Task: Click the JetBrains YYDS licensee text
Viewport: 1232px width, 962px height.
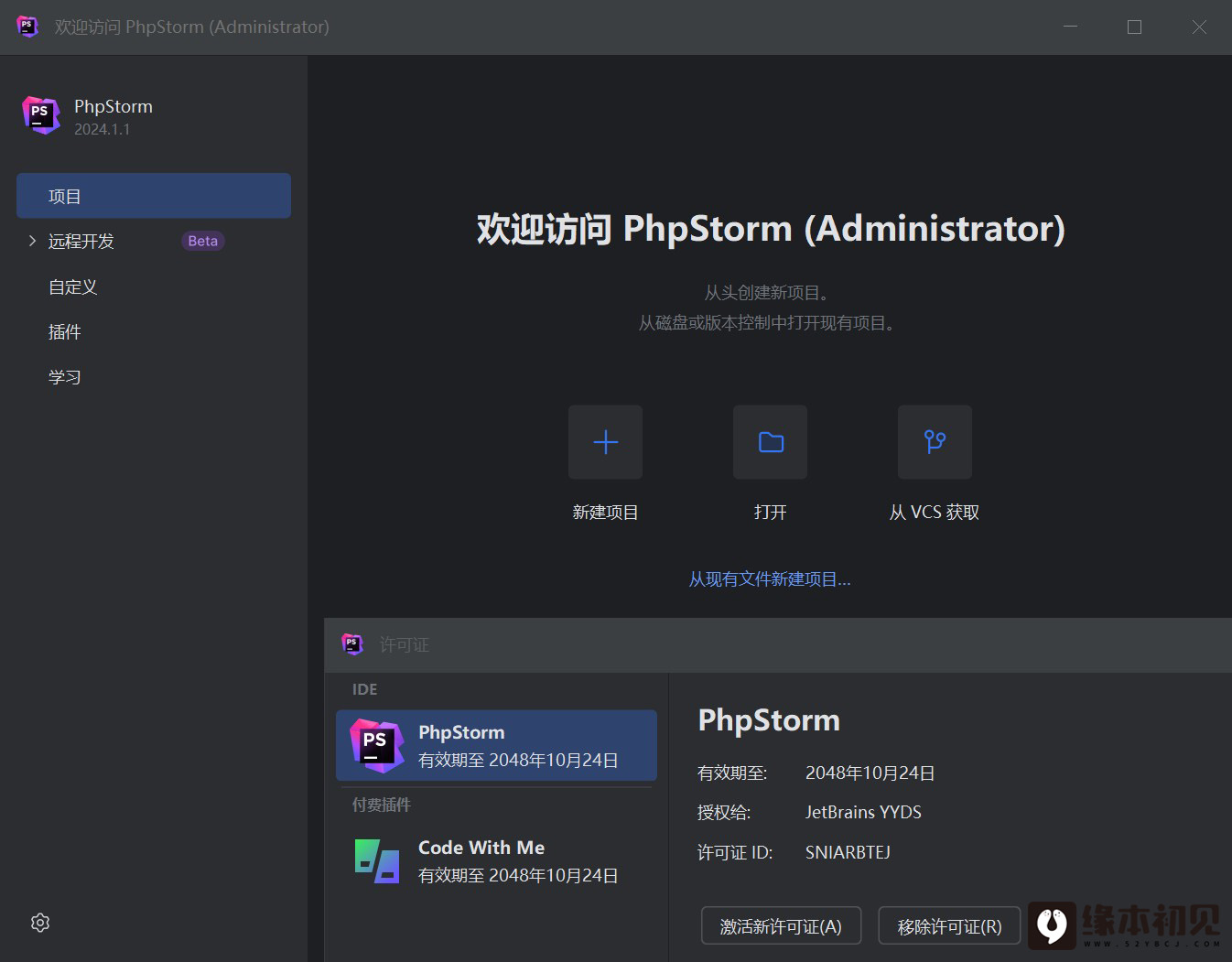Action: coord(863,812)
